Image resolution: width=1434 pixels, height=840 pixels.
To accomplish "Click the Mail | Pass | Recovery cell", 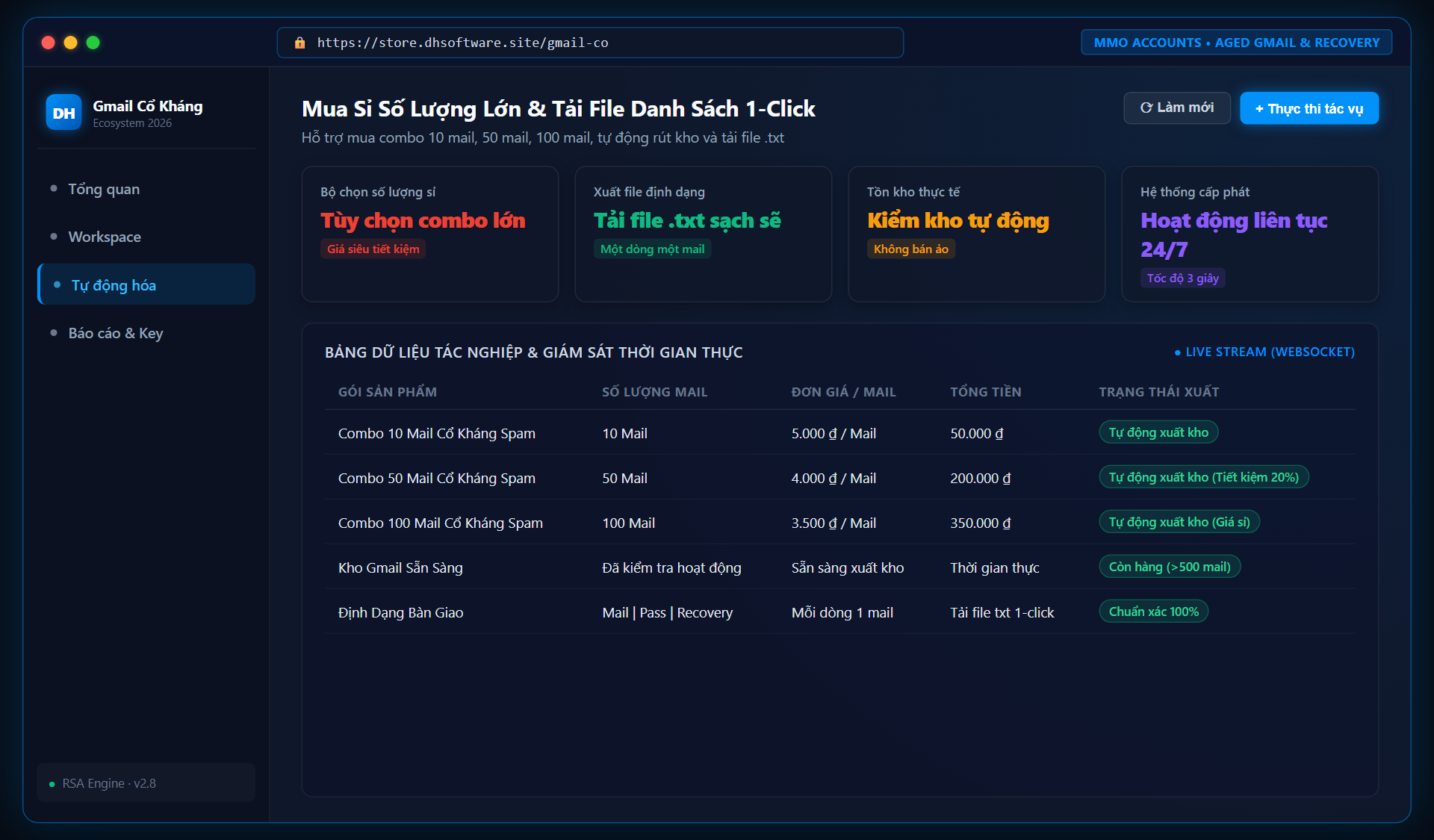I will (x=667, y=612).
